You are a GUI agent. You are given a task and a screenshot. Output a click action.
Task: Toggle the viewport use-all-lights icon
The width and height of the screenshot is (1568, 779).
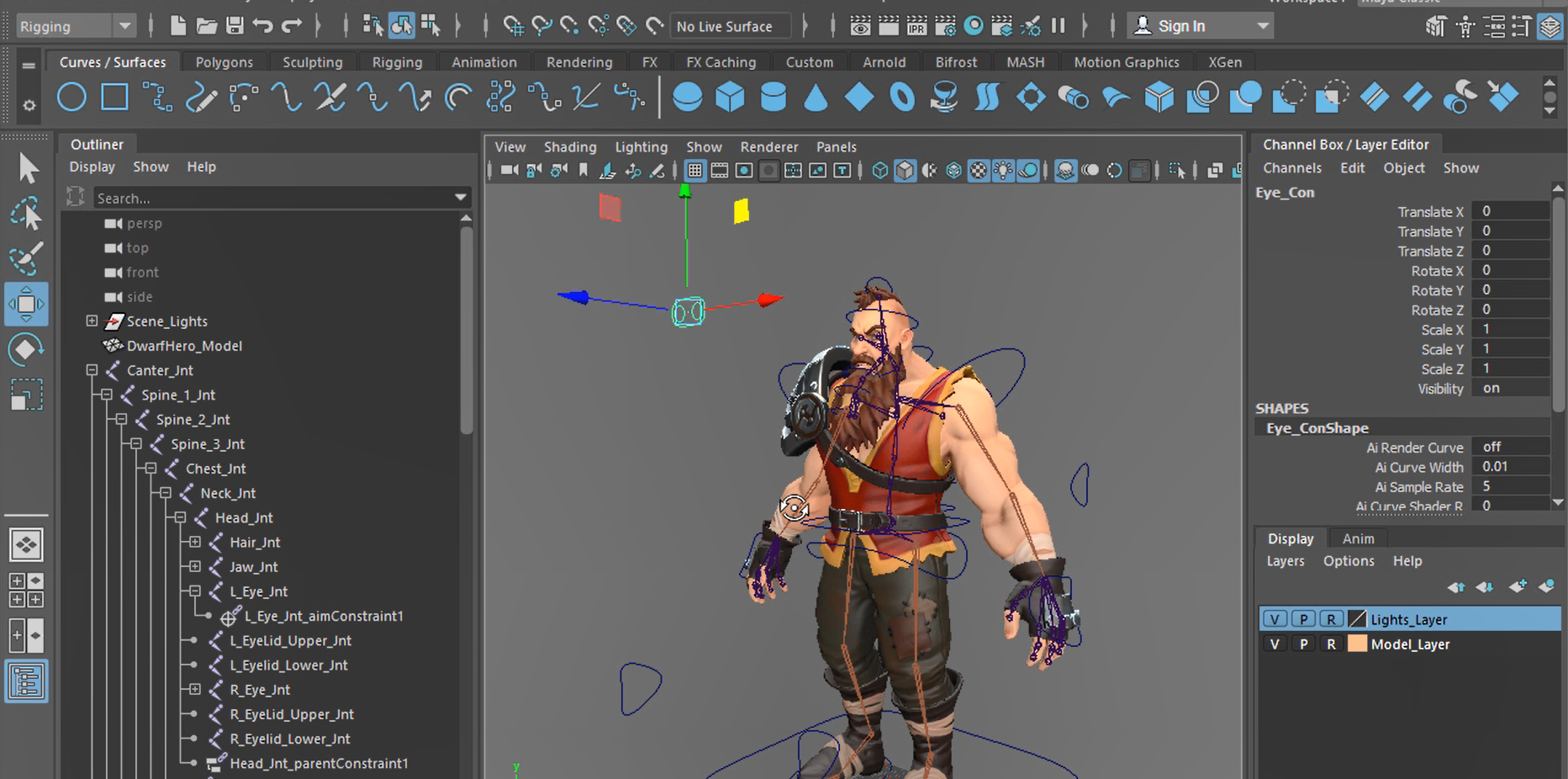click(x=1003, y=171)
